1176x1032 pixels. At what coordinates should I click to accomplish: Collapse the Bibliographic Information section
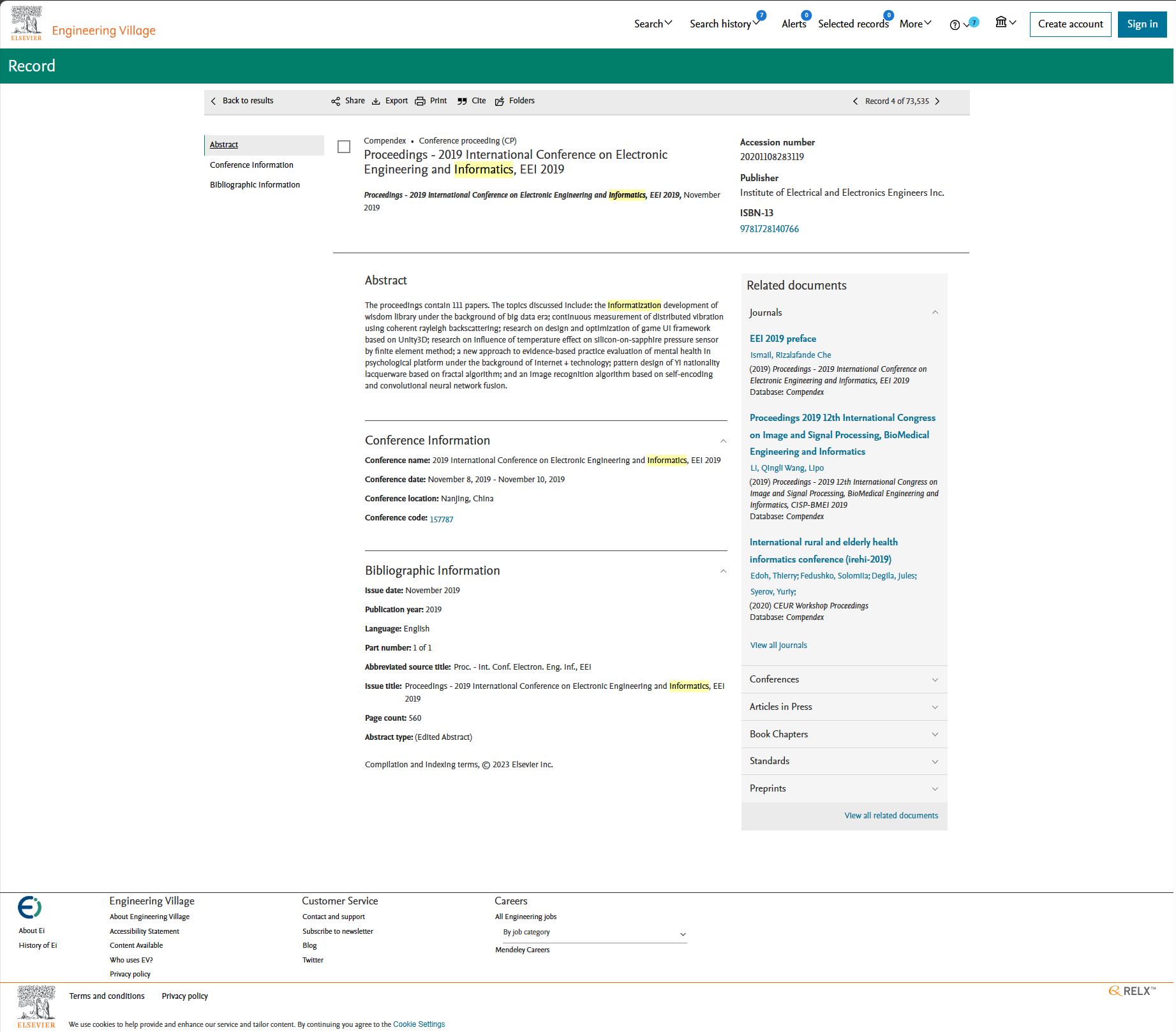point(723,571)
